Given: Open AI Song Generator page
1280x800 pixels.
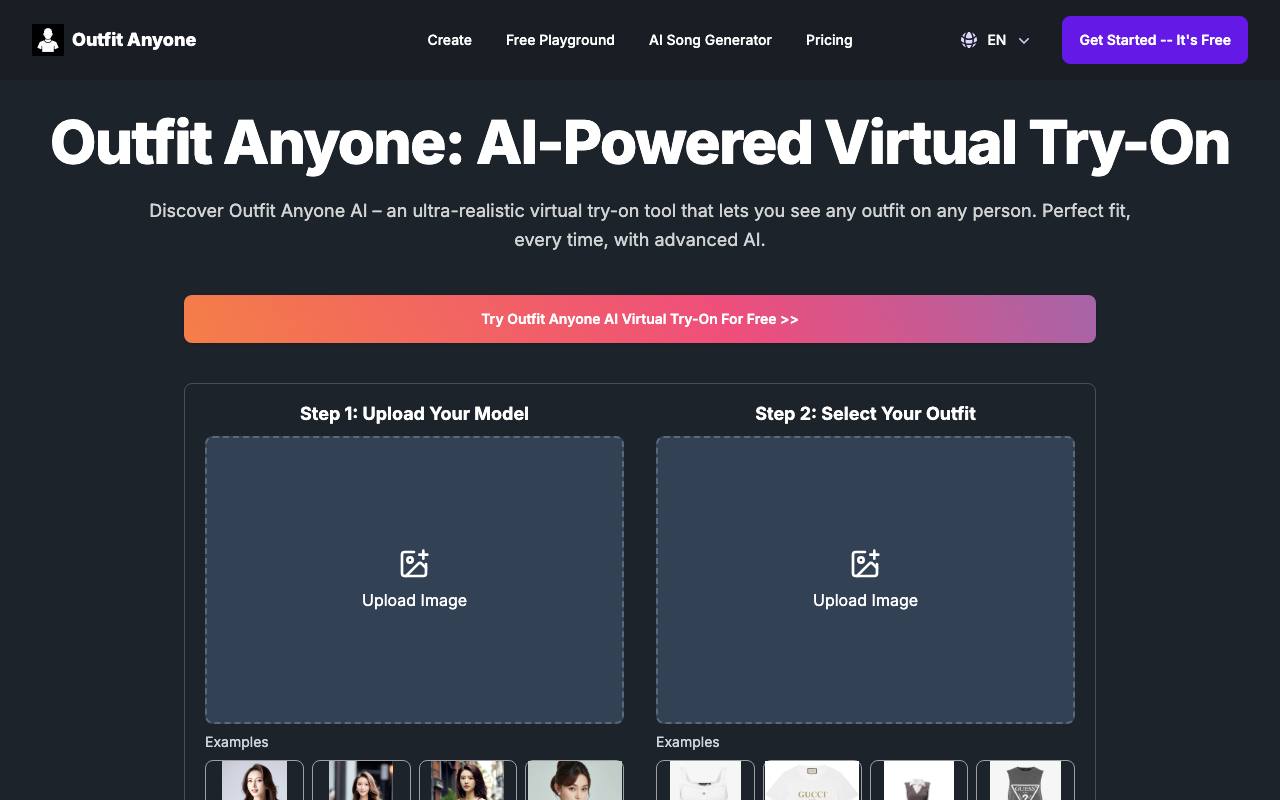Looking at the screenshot, I should coord(710,40).
